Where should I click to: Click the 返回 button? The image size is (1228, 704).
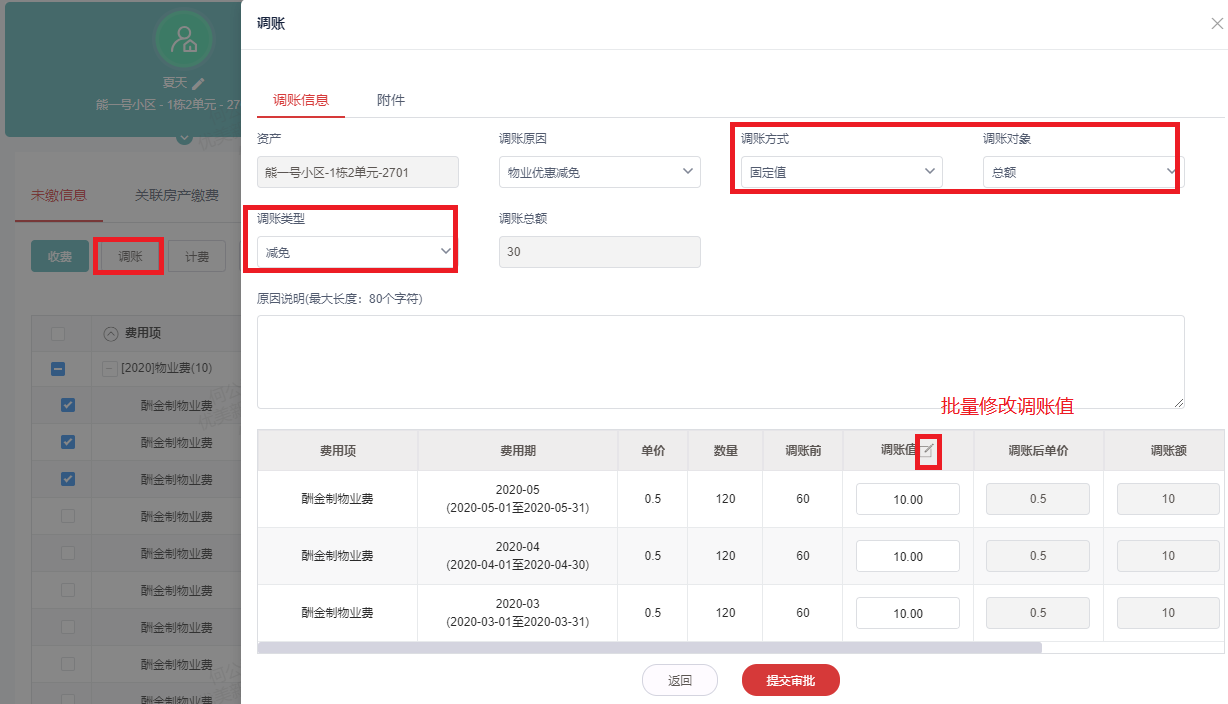coord(680,680)
